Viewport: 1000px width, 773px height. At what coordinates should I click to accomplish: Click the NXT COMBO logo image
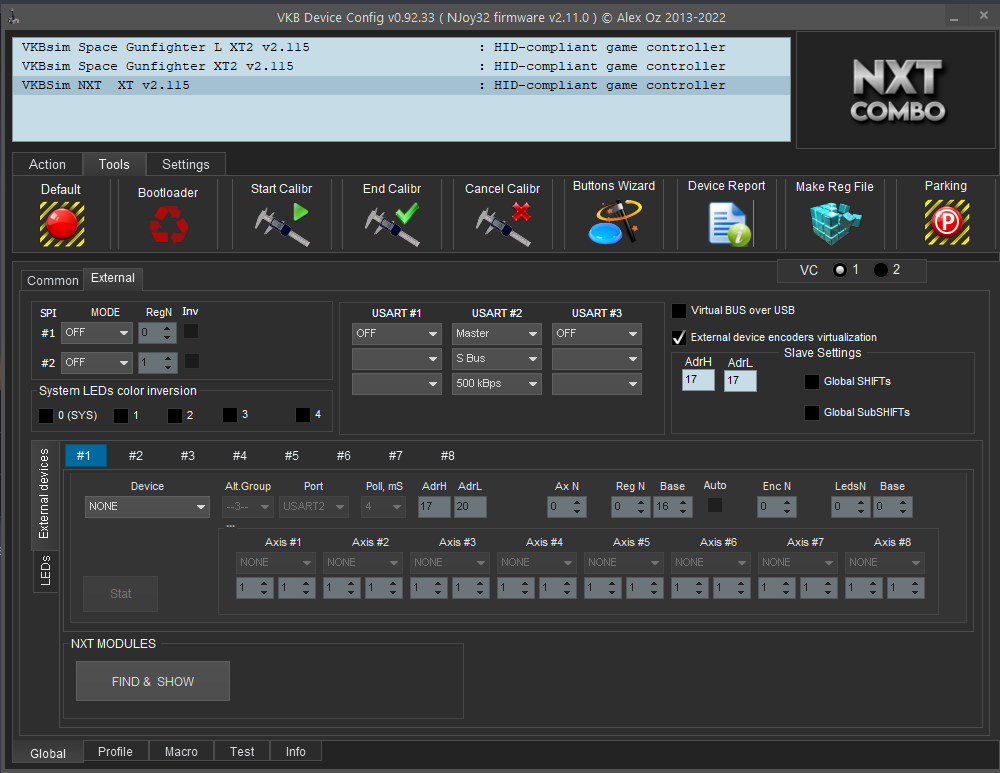(x=897, y=90)
